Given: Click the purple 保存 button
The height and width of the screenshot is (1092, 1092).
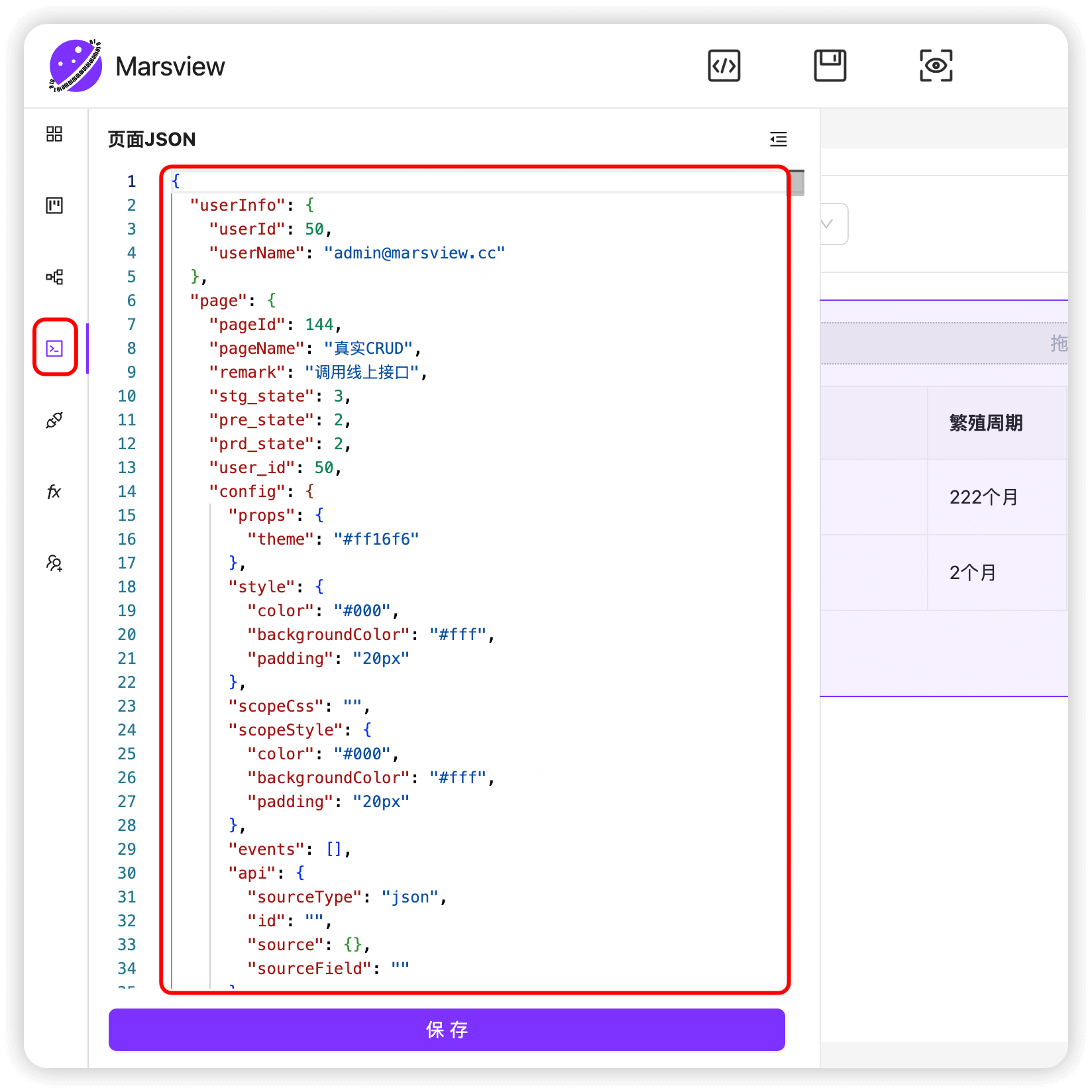Looking at the screenshot, I should (x=447, y=1030).
